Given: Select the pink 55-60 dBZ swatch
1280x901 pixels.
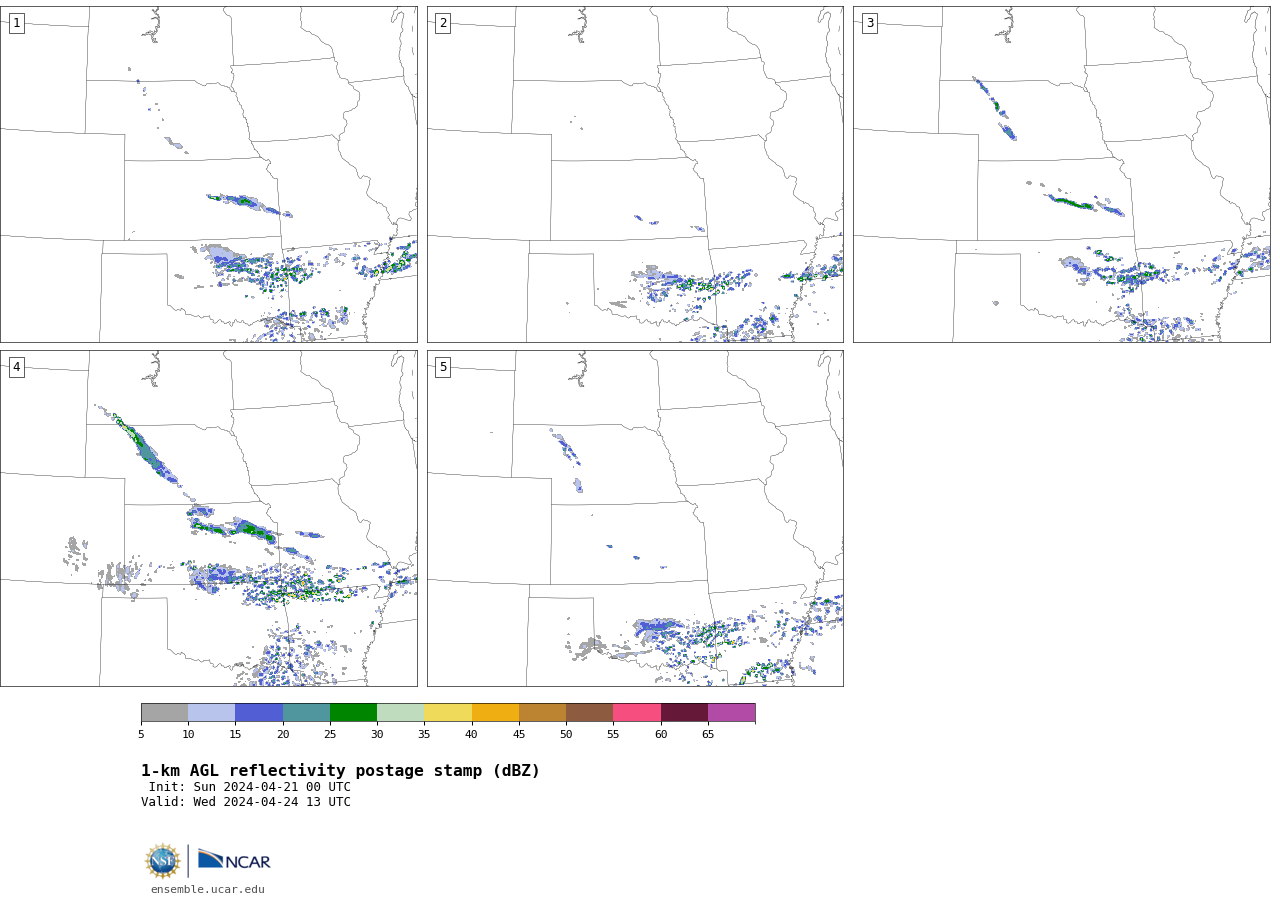Looking at the screenshot, I should coord(637,713).
